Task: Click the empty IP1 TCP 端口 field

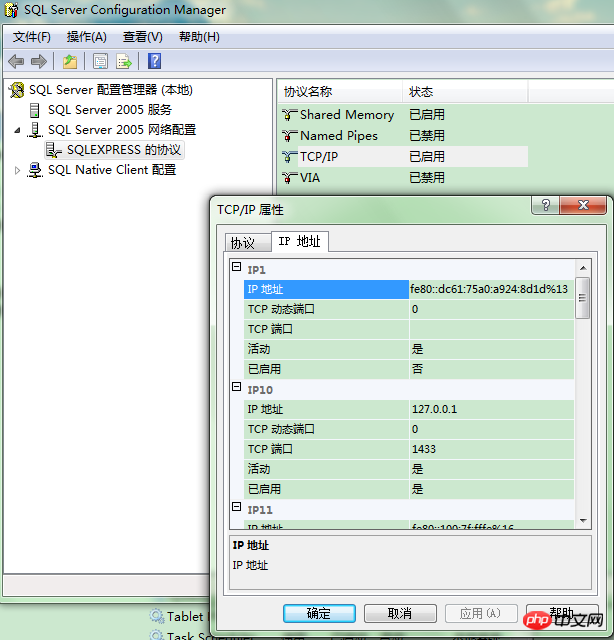Action: point(491,329)
